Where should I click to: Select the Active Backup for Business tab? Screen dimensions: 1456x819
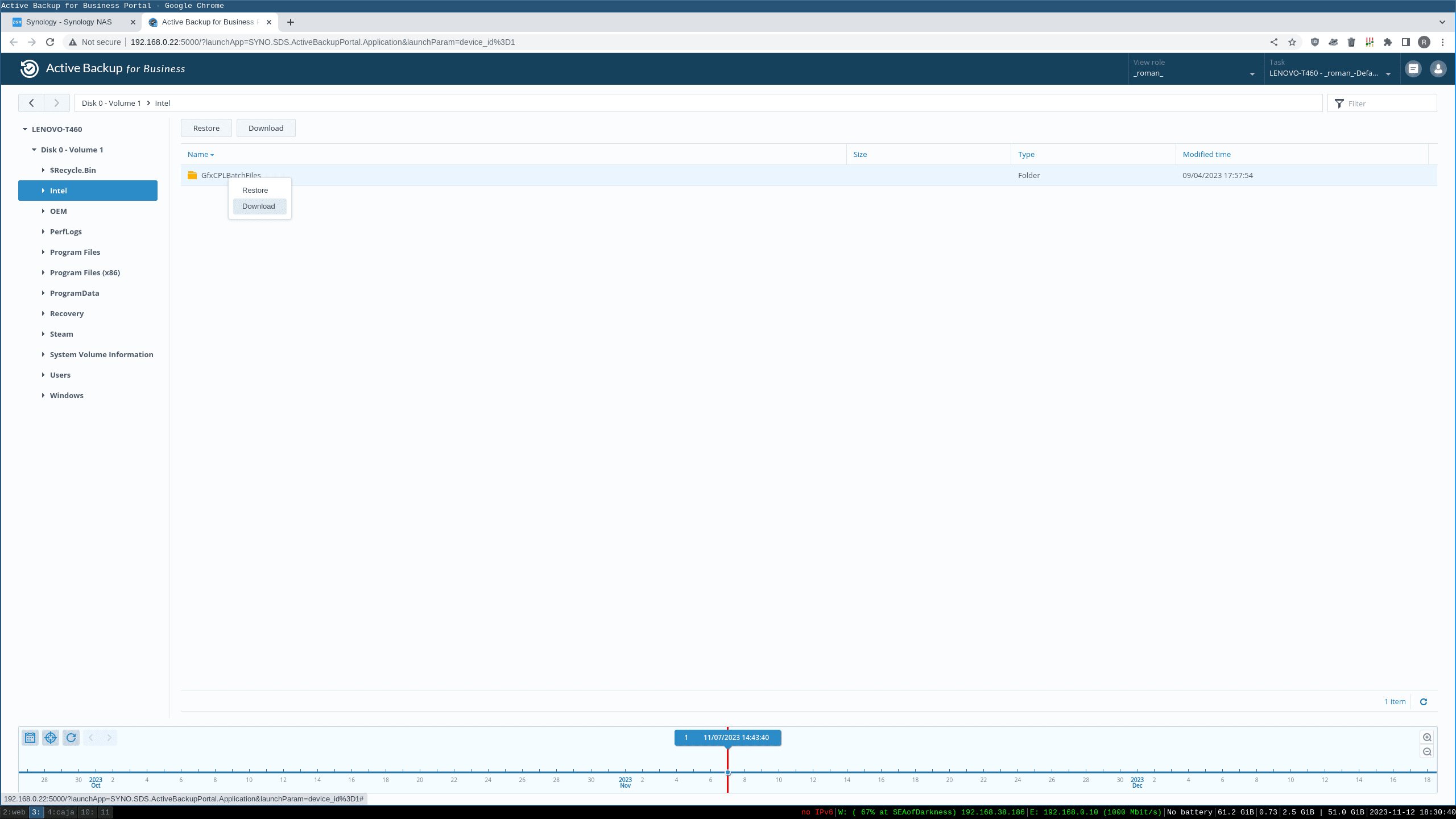click(210, 22)
